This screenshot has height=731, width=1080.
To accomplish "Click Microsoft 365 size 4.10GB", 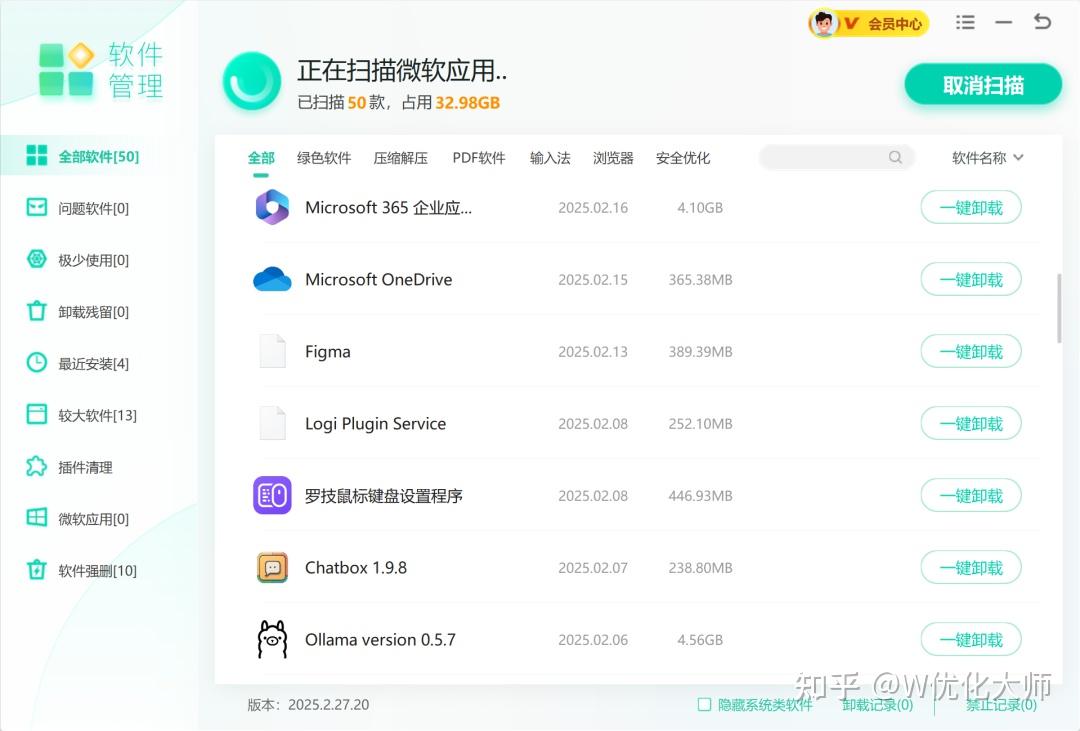I will point(700,207).
